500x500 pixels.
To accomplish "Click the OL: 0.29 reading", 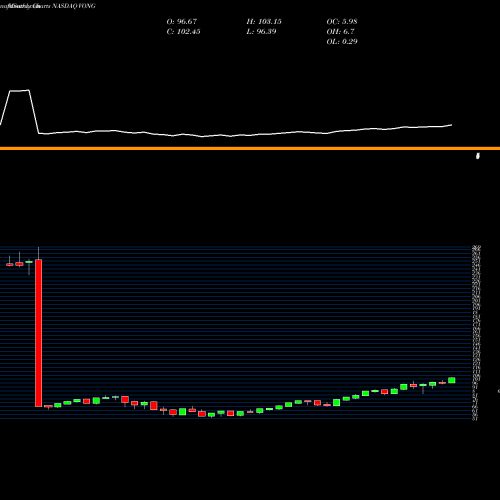I will [x=342, y=41].
